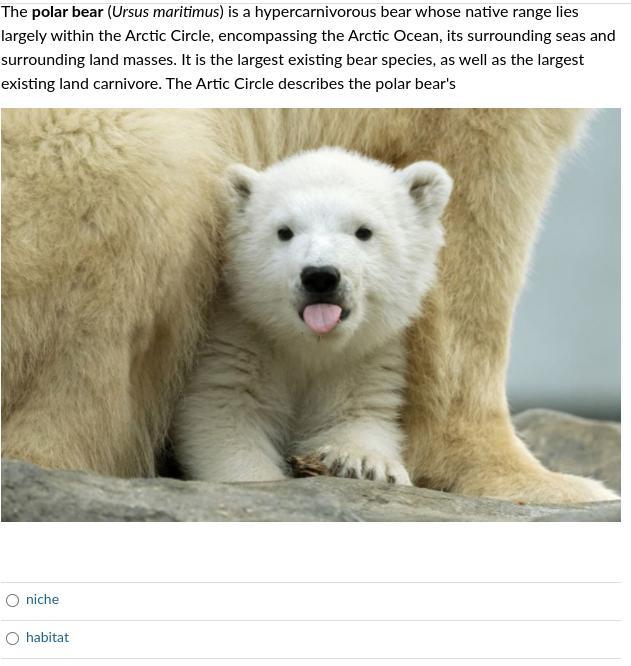Click the cub's eye on the nose's left

click(285, 233)
